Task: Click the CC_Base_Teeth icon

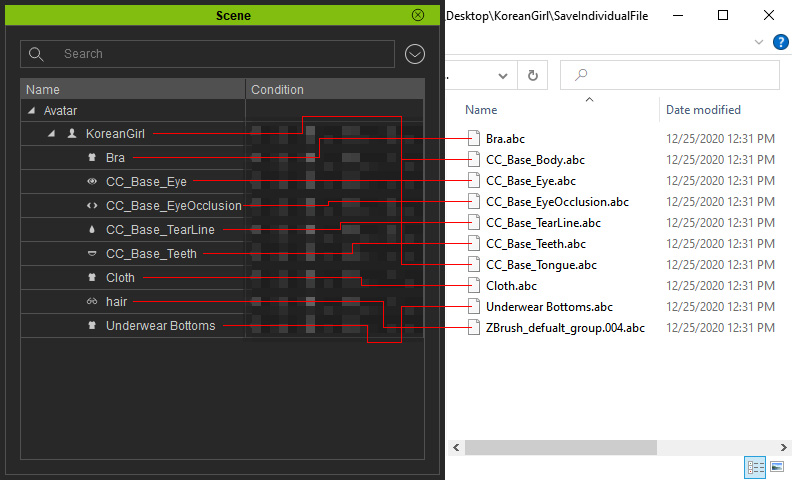Action: point(92,253)
